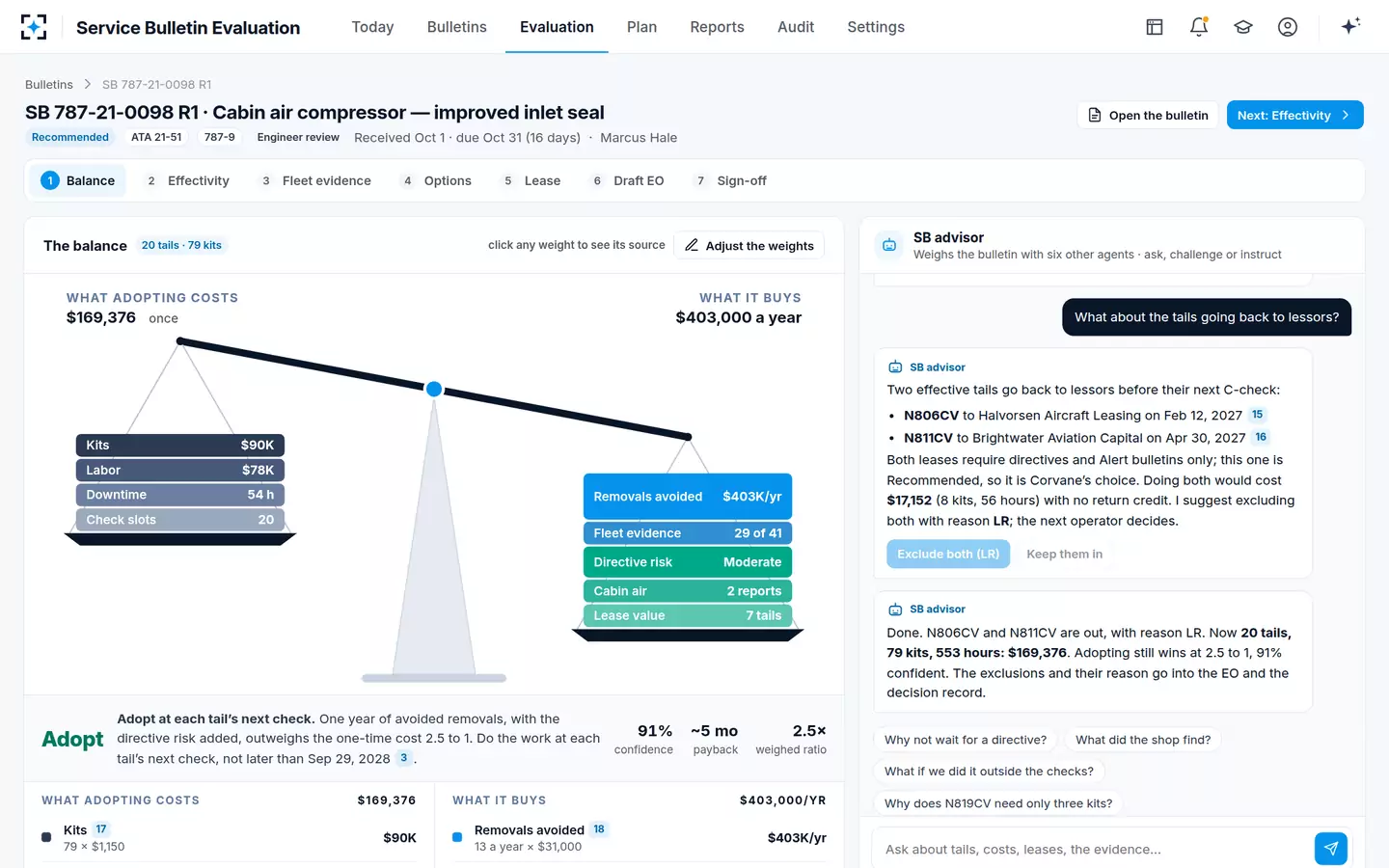The height and width of the screenshot is (868, 1389).
Task: Click the Removals avoided $403K/yr weight
Action: [688, 497]
